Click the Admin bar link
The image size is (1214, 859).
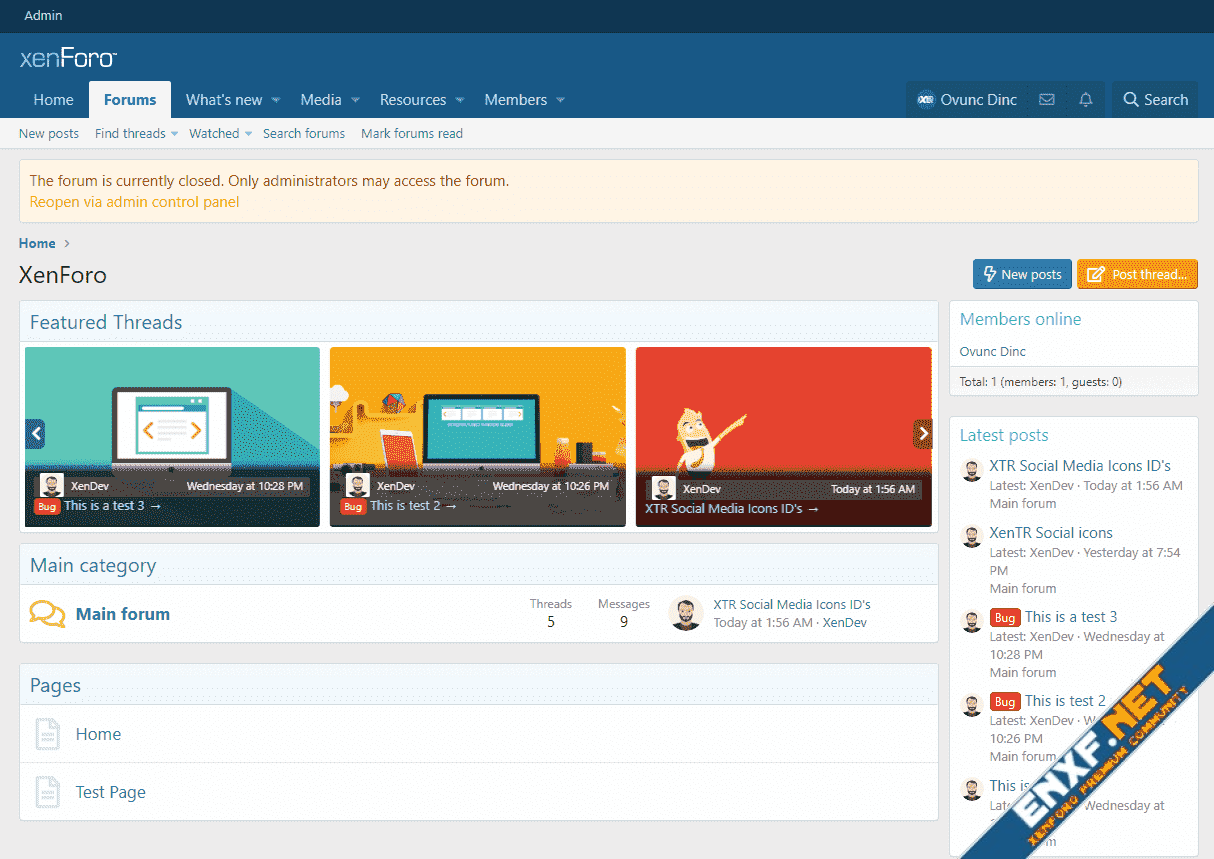pyautogui.click(x=43, y=15)
